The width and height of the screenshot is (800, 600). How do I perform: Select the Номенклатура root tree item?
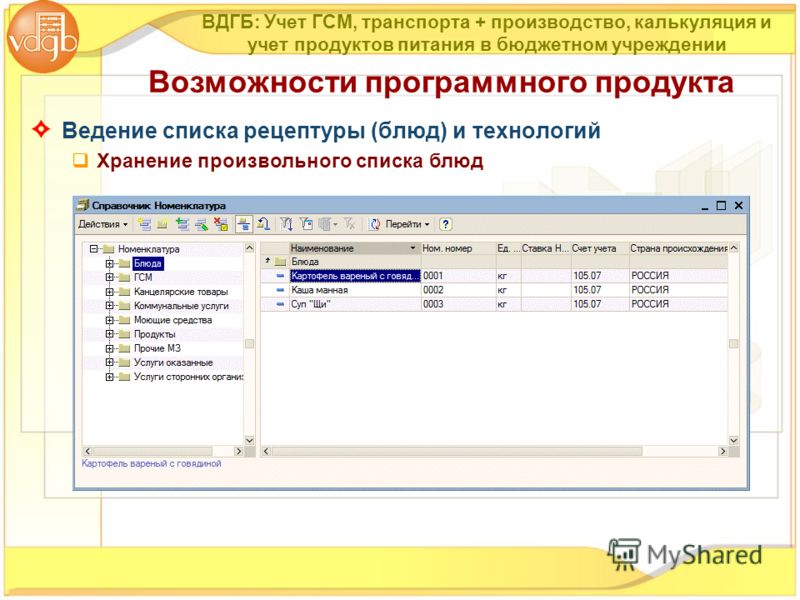click(x=148, y=249)
